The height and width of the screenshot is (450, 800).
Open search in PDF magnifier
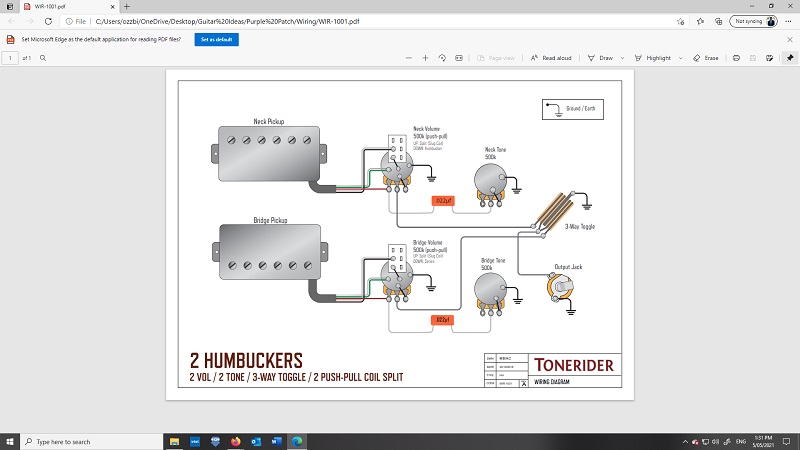[x=43, y=58]
